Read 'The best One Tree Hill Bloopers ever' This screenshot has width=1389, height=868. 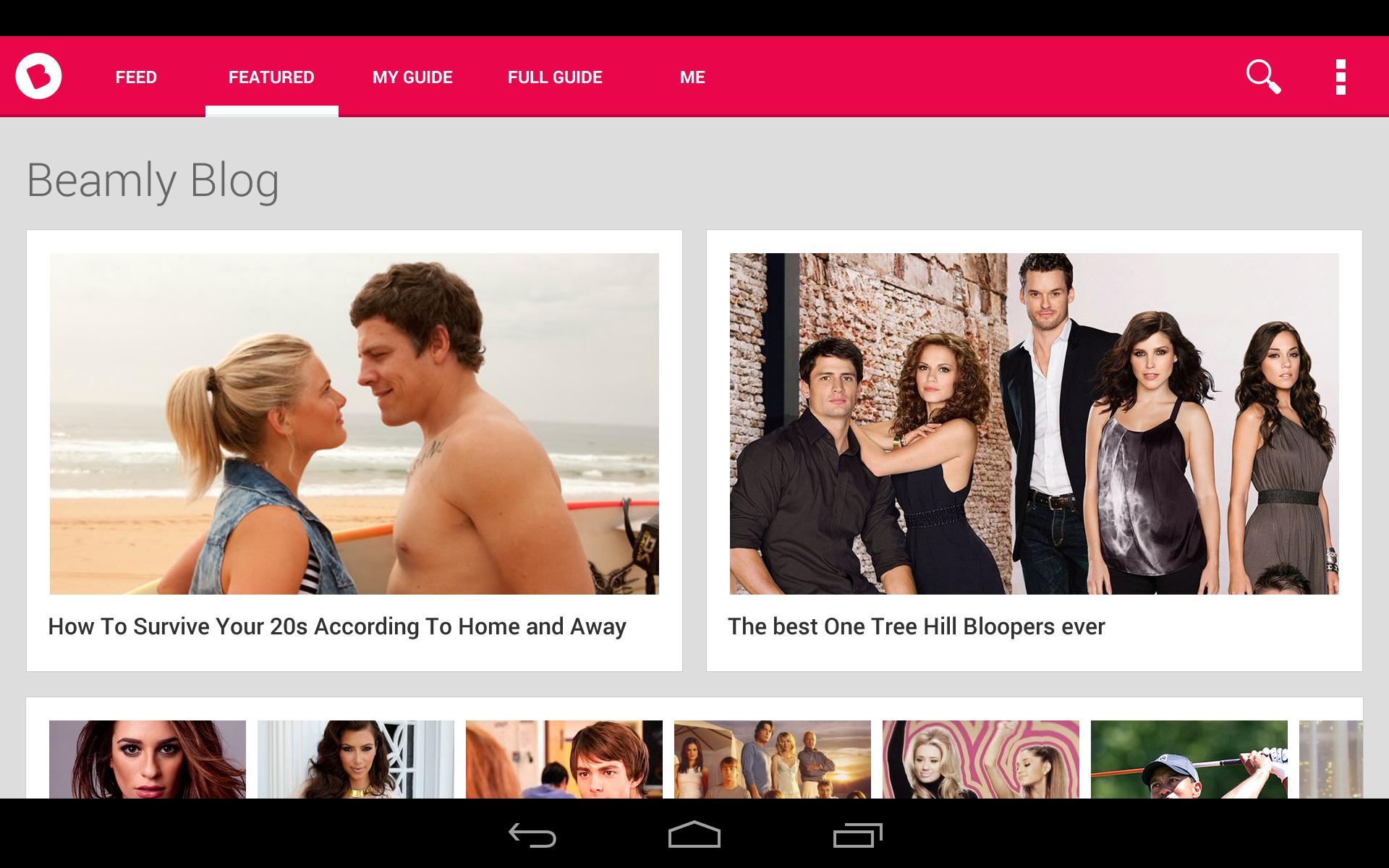pyautogui.click(x=917, y=626)
